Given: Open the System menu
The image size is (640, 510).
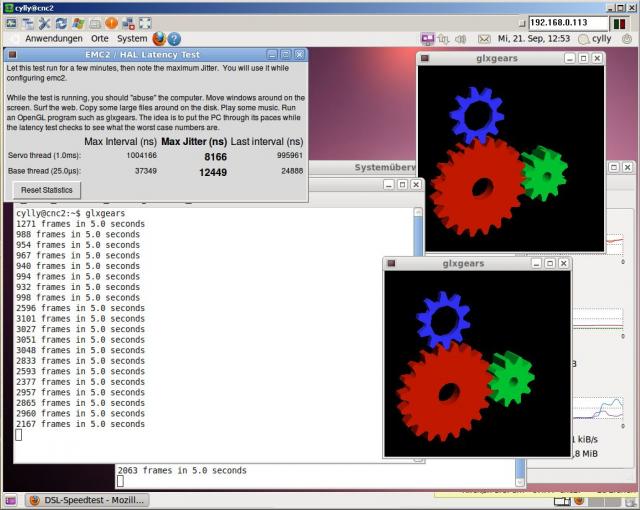Looking at the screenshot, I should 132,39.
